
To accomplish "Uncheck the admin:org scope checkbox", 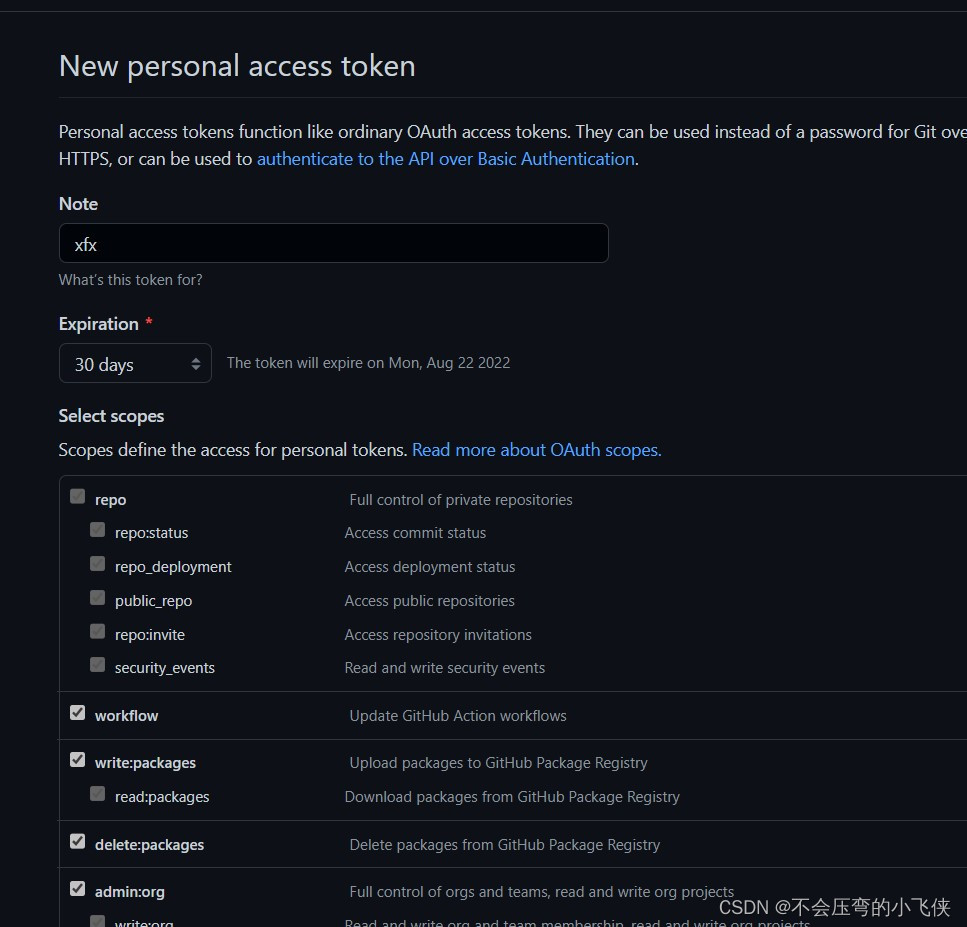I will [77, 889].
